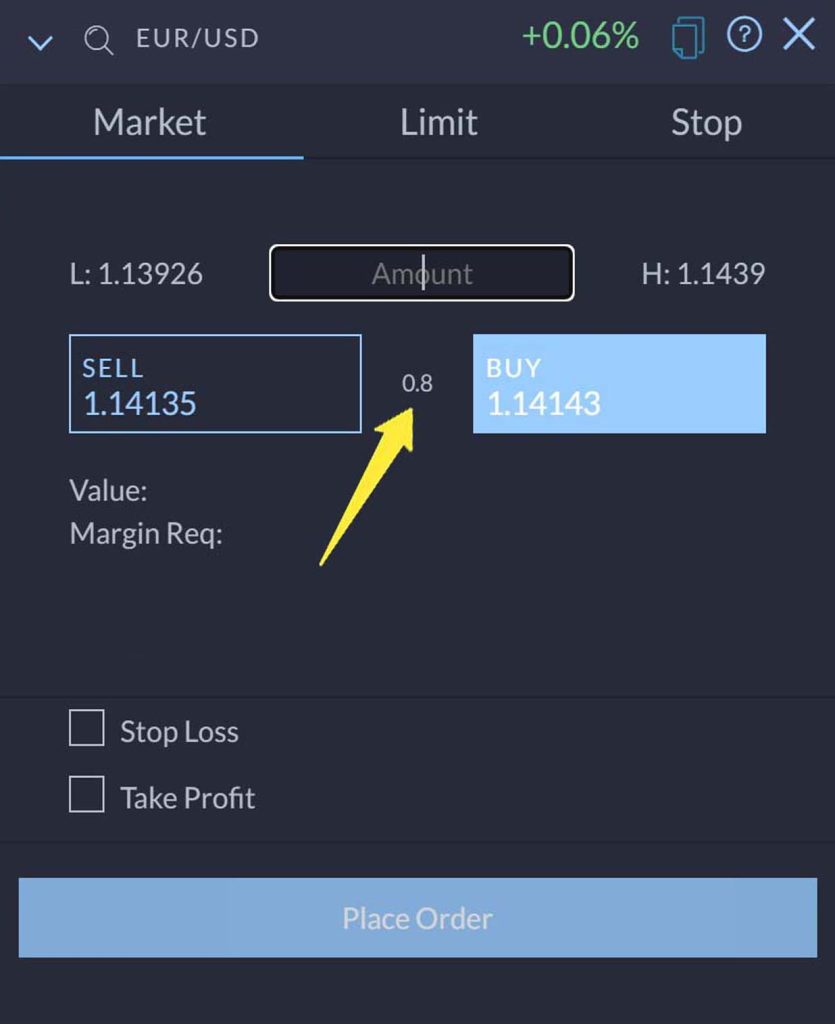Click the daily high H: 1.1439

pyautogui.click(x=703, y=274)
